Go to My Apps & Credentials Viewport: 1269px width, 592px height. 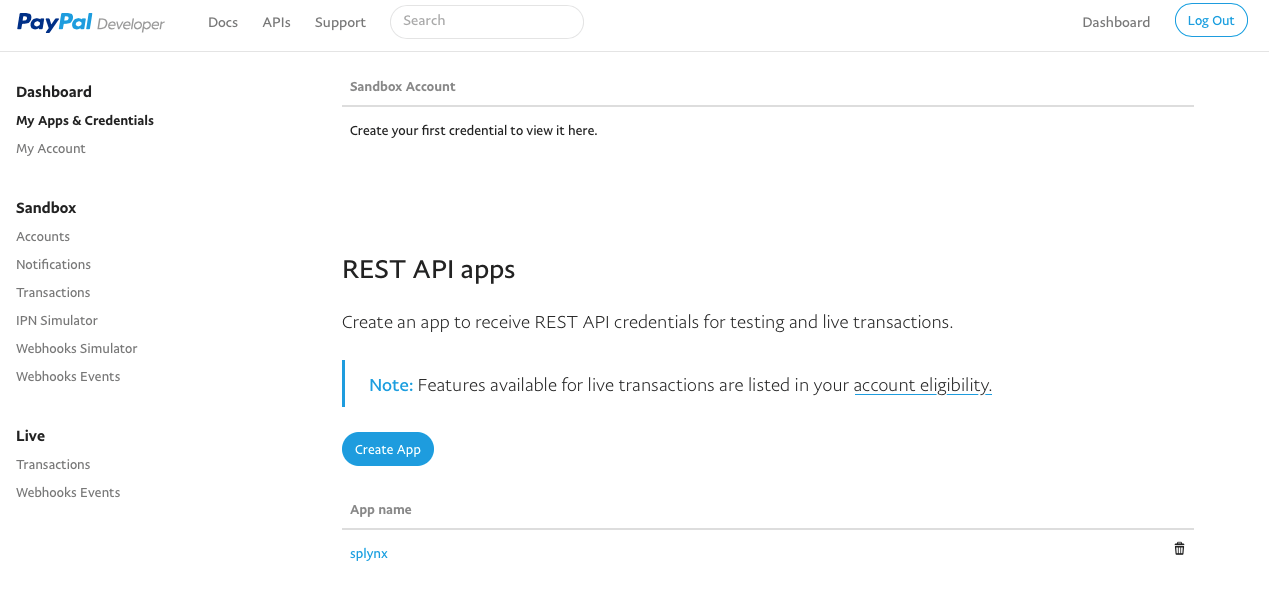coord(85,120)
